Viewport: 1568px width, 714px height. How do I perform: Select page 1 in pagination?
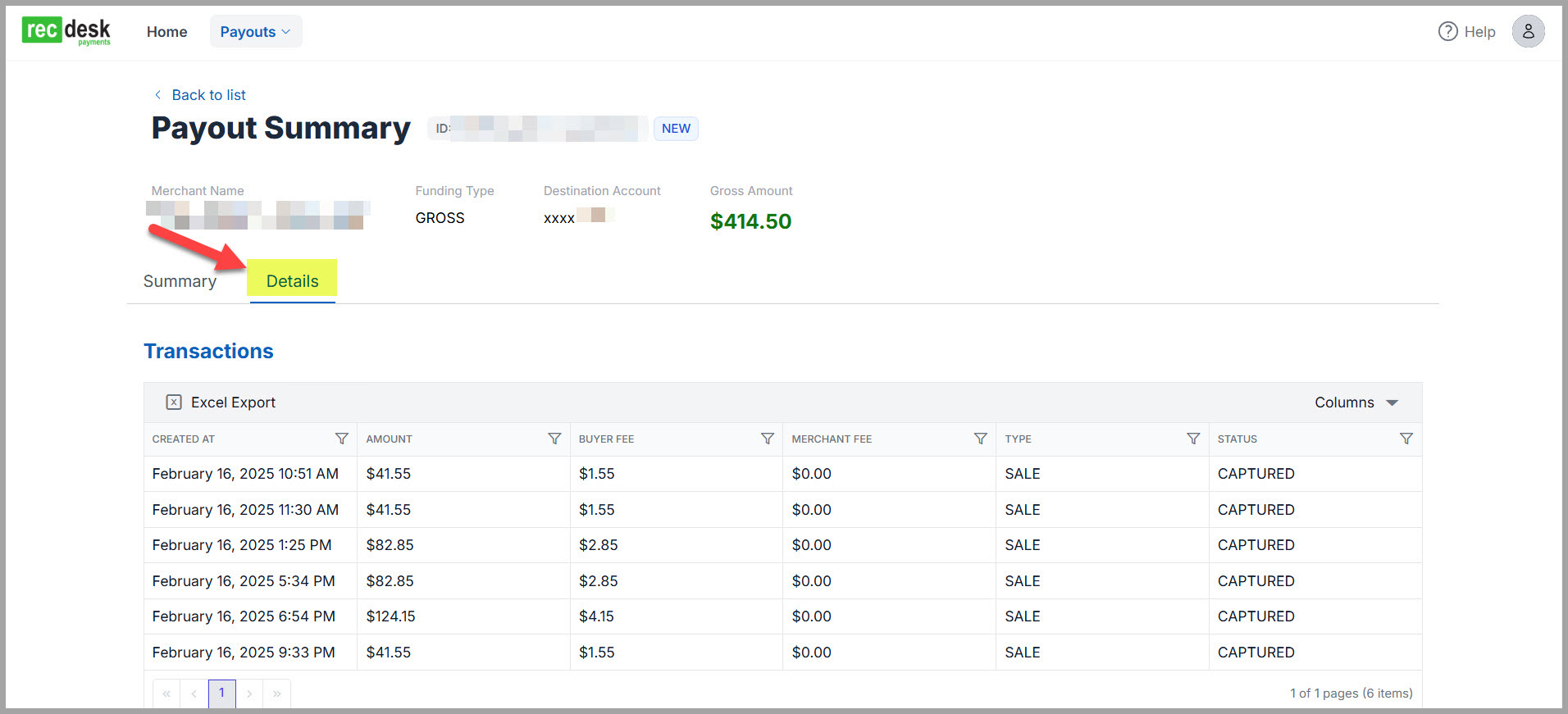click(221, 693)
